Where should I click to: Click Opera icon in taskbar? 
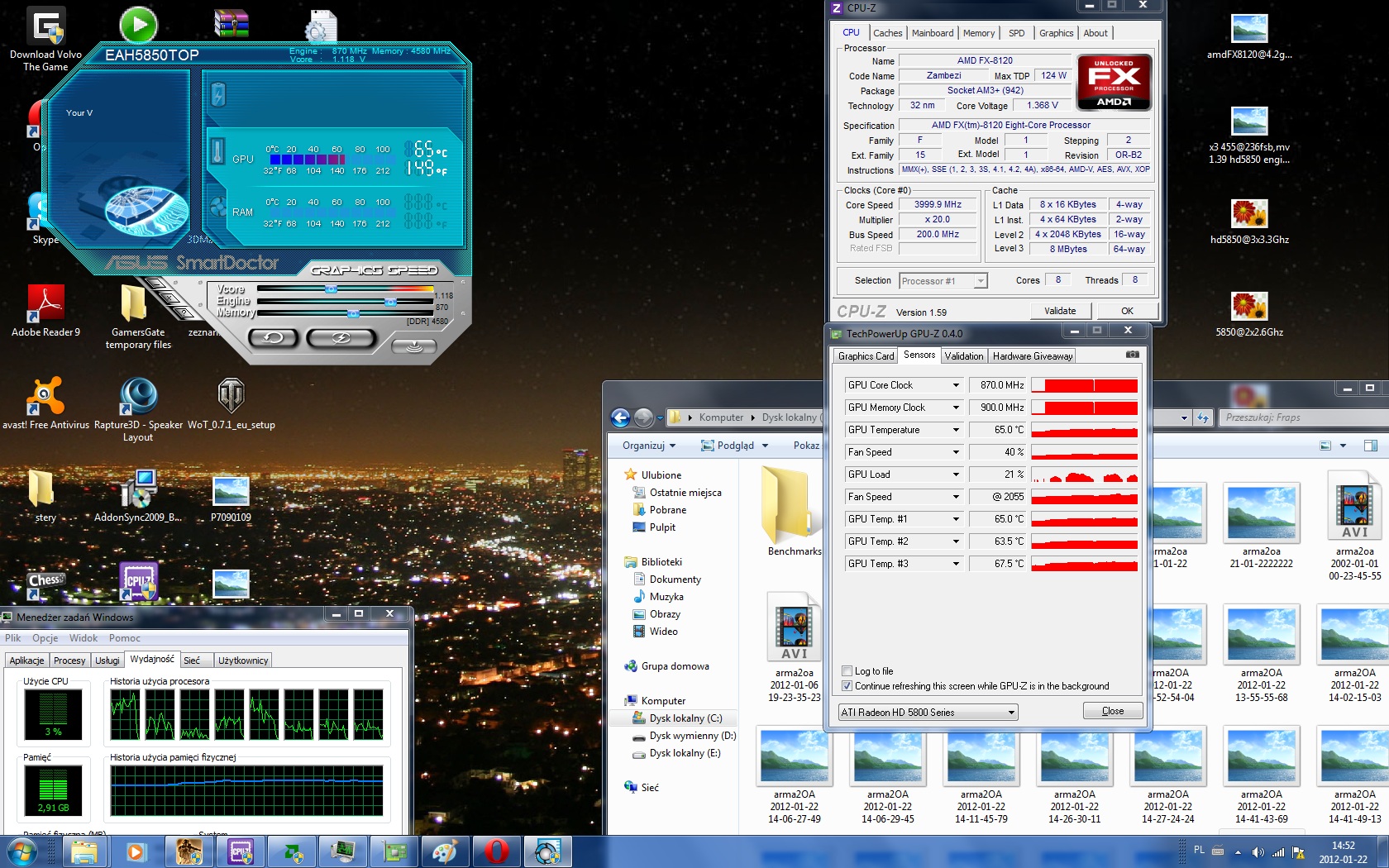pos(496,851)
